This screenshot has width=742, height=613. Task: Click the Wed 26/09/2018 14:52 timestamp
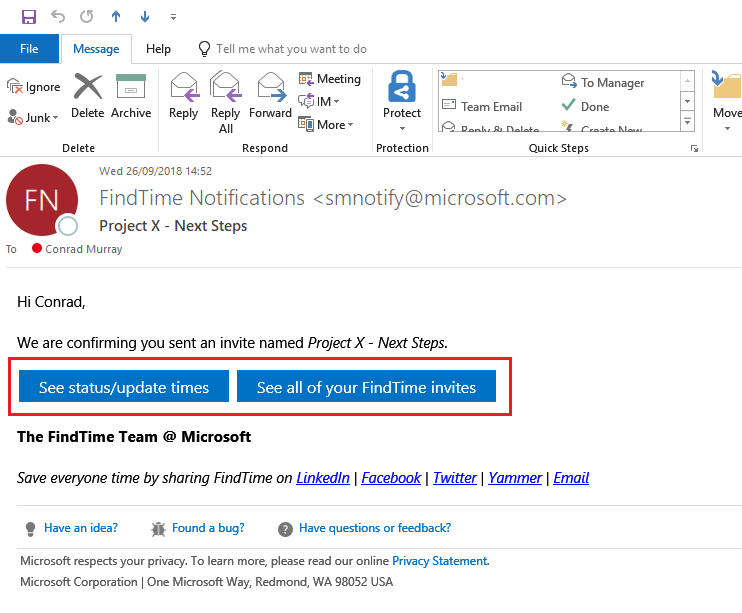pos(155,171)
